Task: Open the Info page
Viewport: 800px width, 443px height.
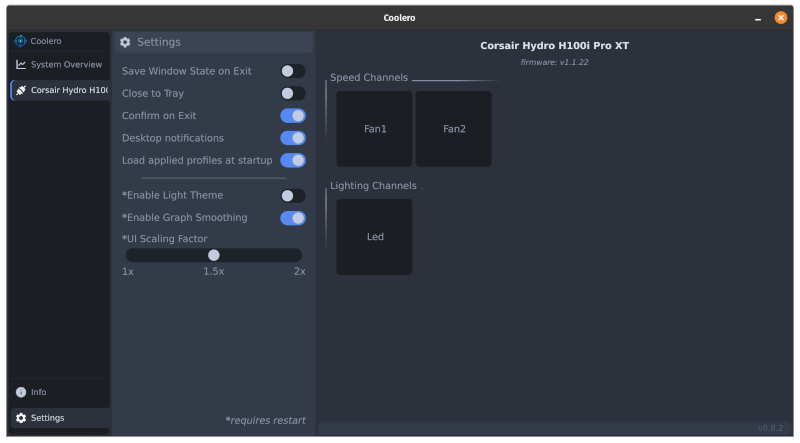Action: click(x=60, y=392)
